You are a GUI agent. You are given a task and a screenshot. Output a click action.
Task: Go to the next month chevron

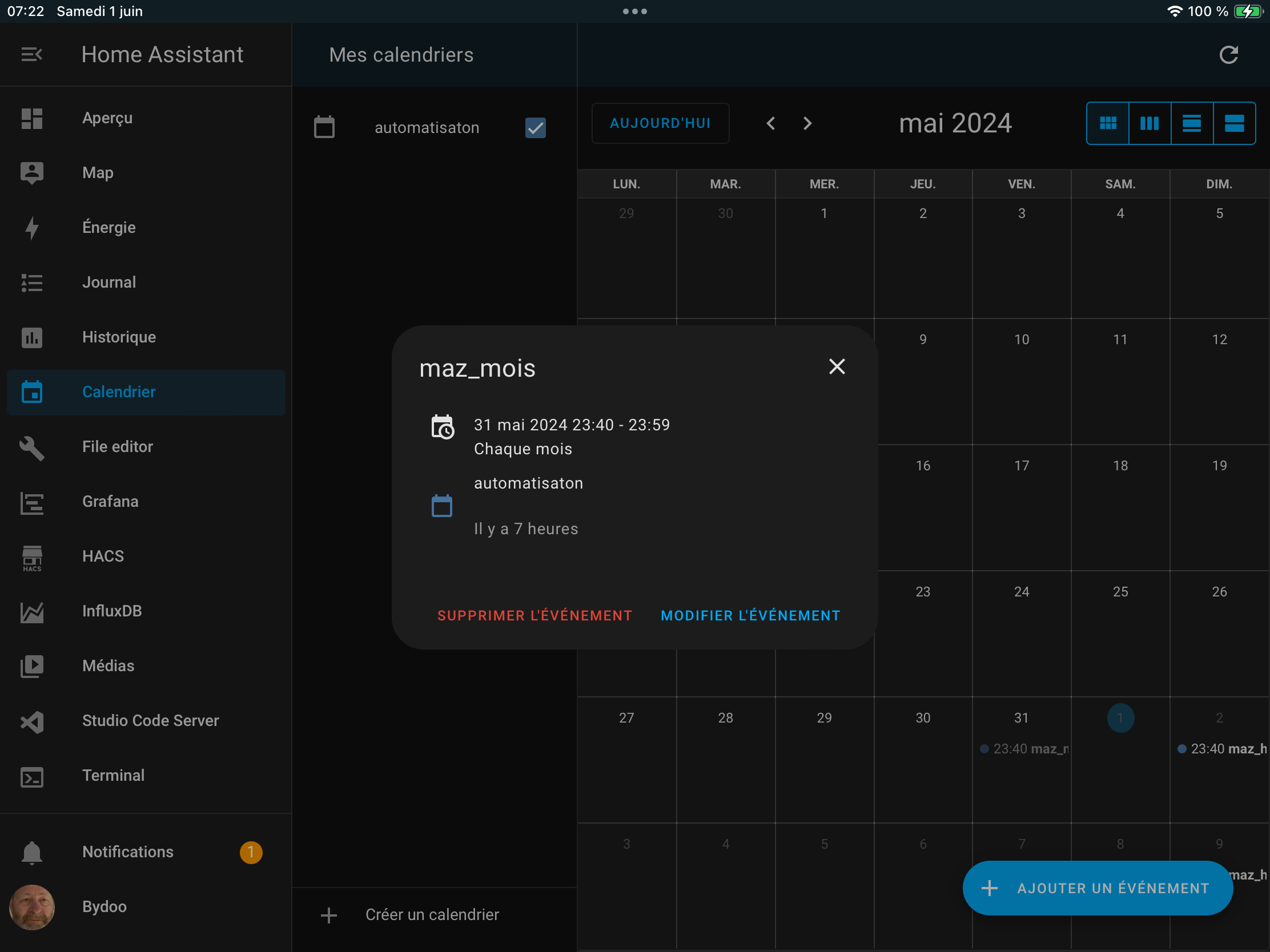click(x=807, y=123)
